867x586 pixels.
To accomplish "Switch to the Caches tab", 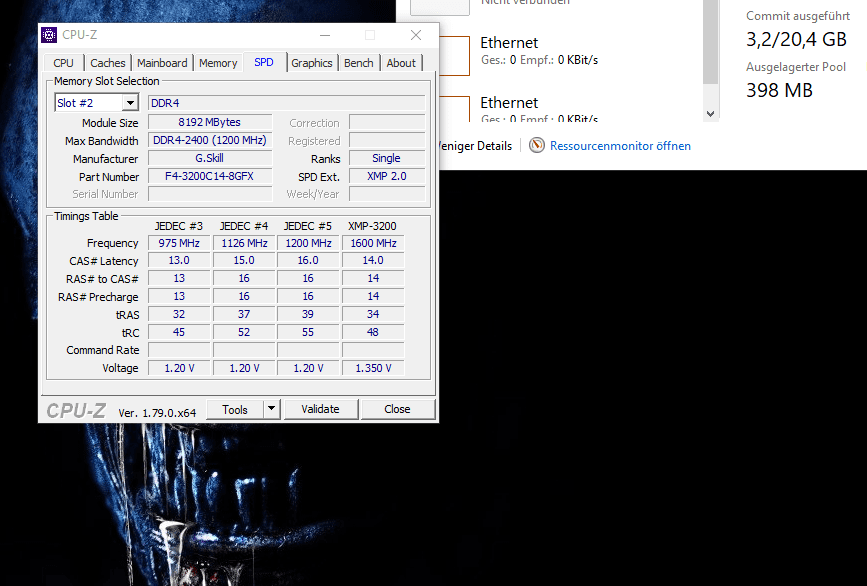I will click(108, 63).
